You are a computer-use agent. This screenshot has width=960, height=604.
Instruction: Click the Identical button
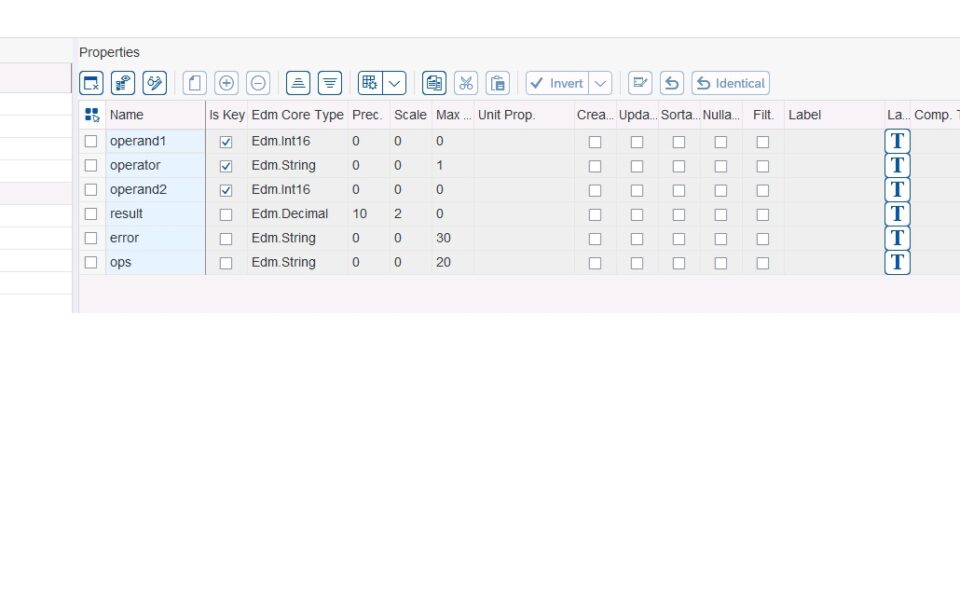[x=731, y=83]
